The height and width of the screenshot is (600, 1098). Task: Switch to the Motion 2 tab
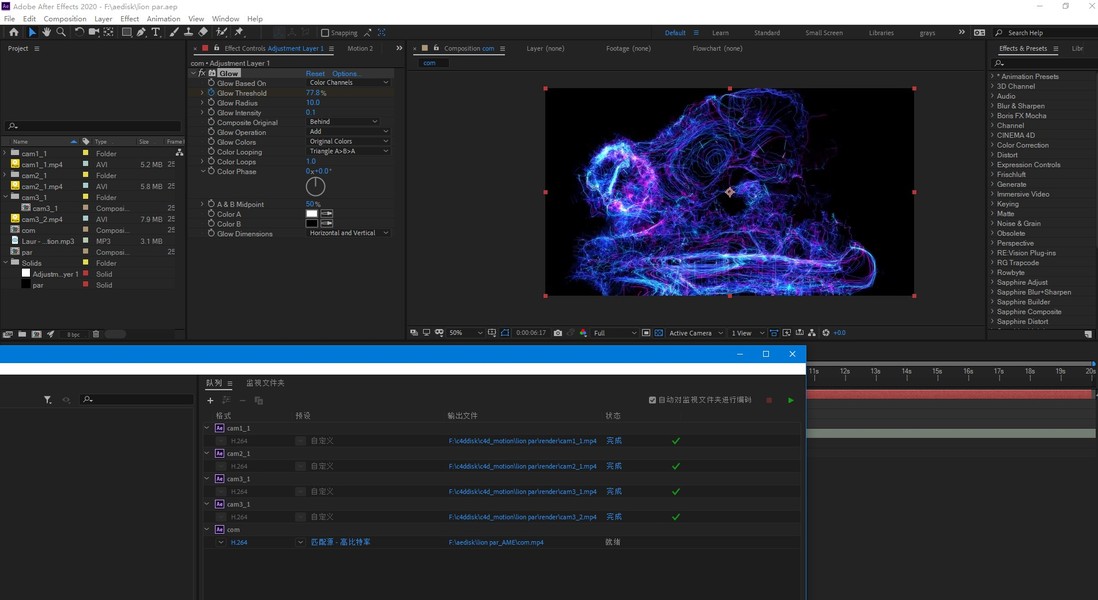point(360,48)
